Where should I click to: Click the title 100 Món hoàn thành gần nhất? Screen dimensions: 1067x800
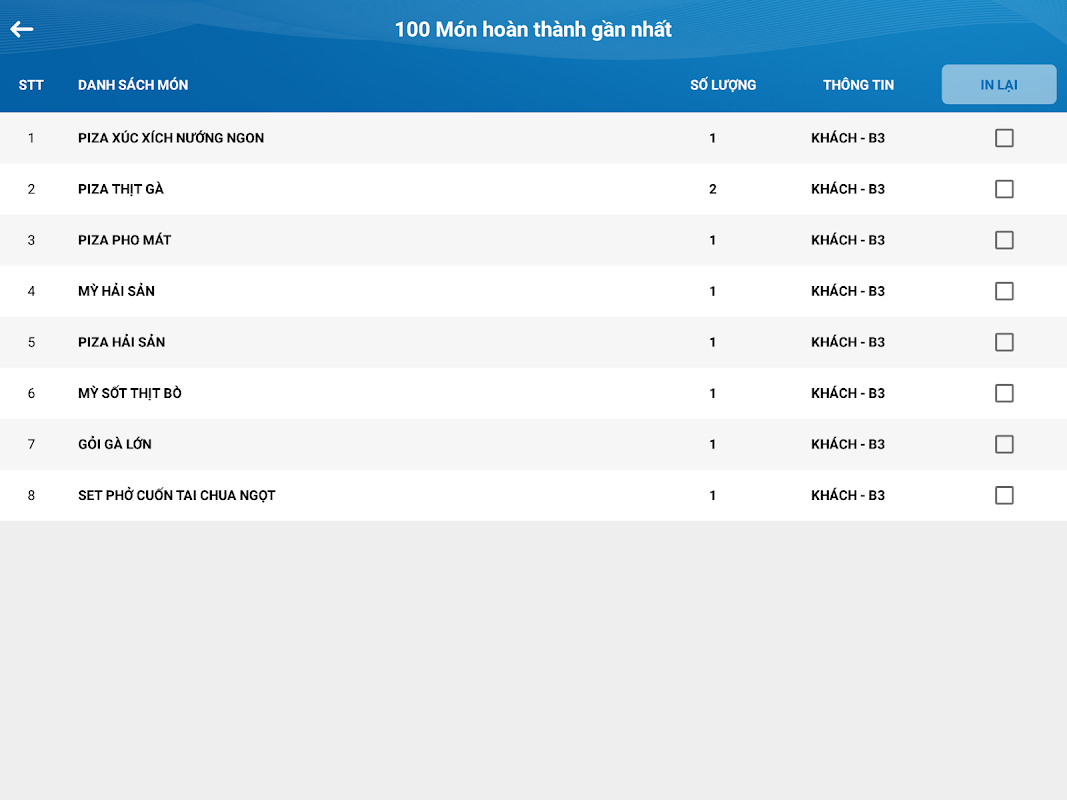point(533,29)
